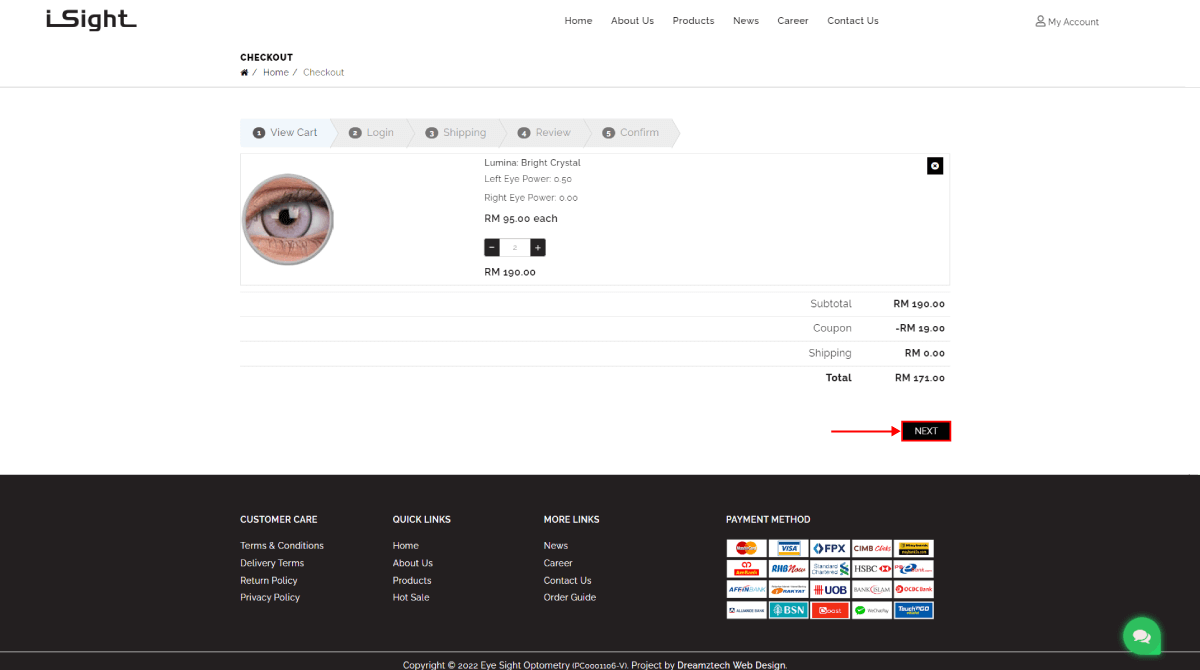The width and height of the screenshot is (1200, 670).
Task: Select the Confirm checkout step
Action: click(630, 132)
